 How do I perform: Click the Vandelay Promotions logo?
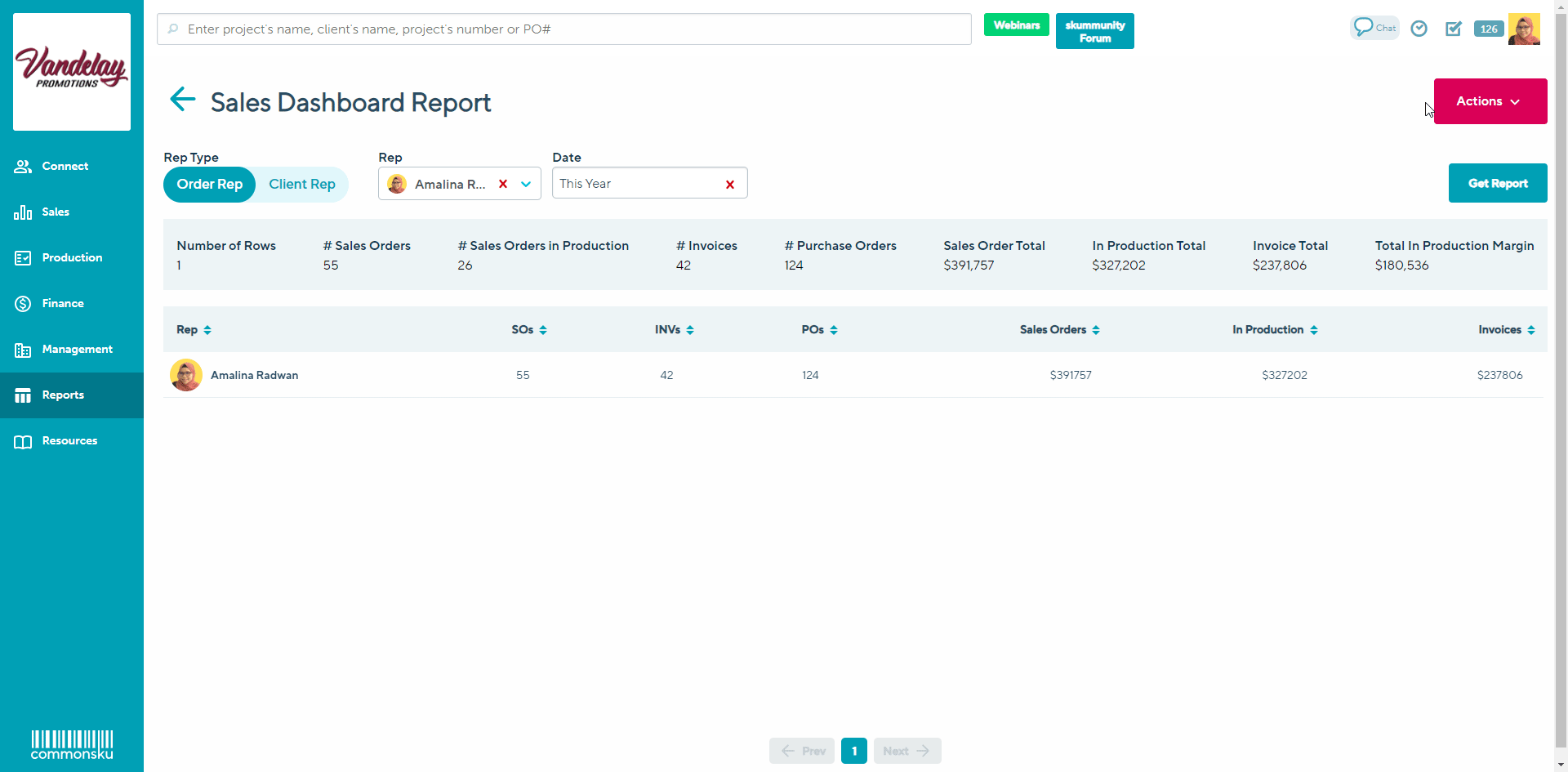(x=72, y=71)
